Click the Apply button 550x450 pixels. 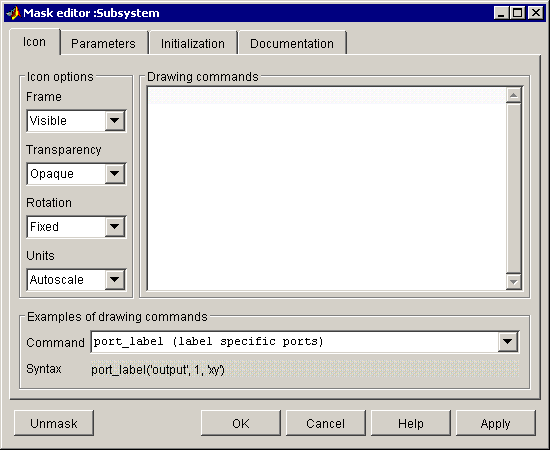click(495, 423)
